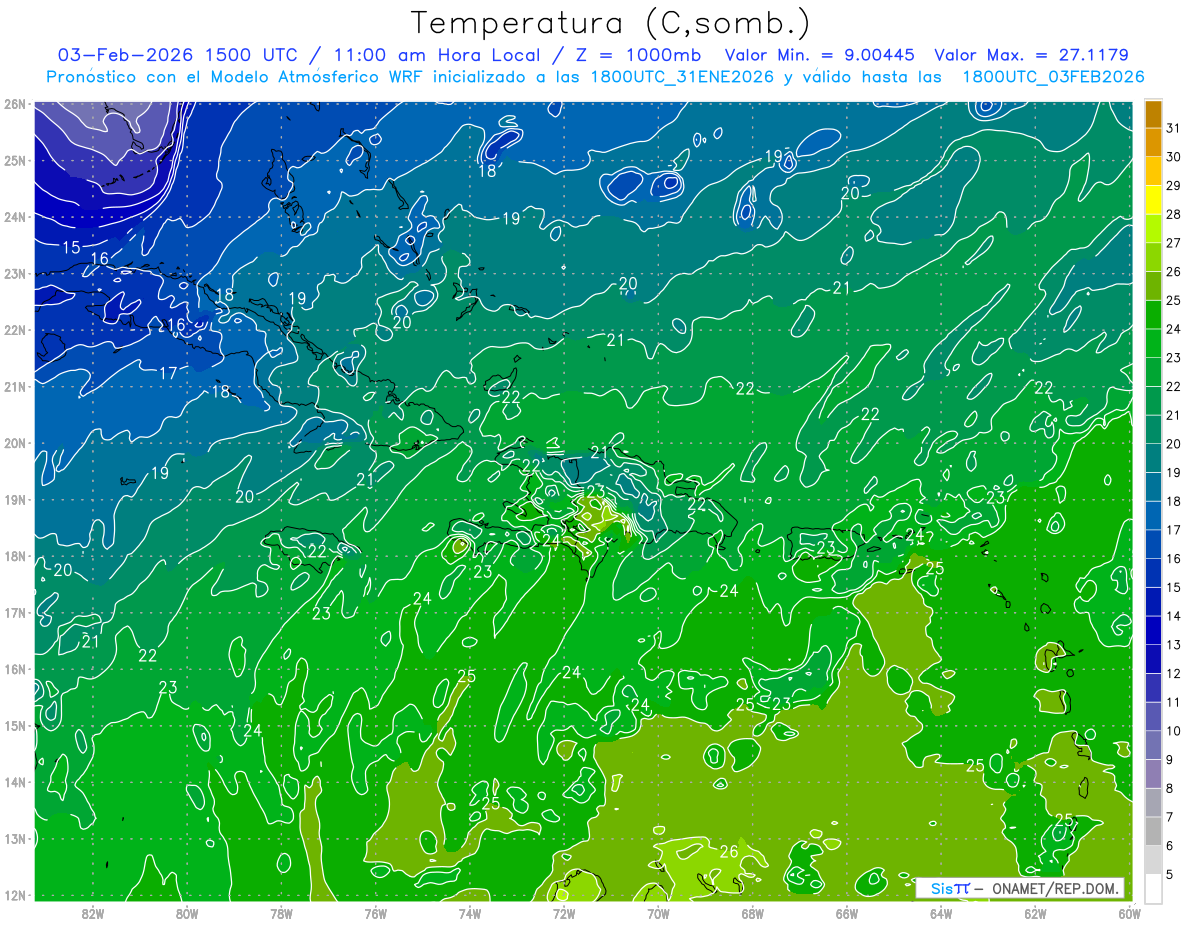Click the colorbar value label "31"
The height and width of the screenshot is (927, 1200).
tap(1174, 129)
